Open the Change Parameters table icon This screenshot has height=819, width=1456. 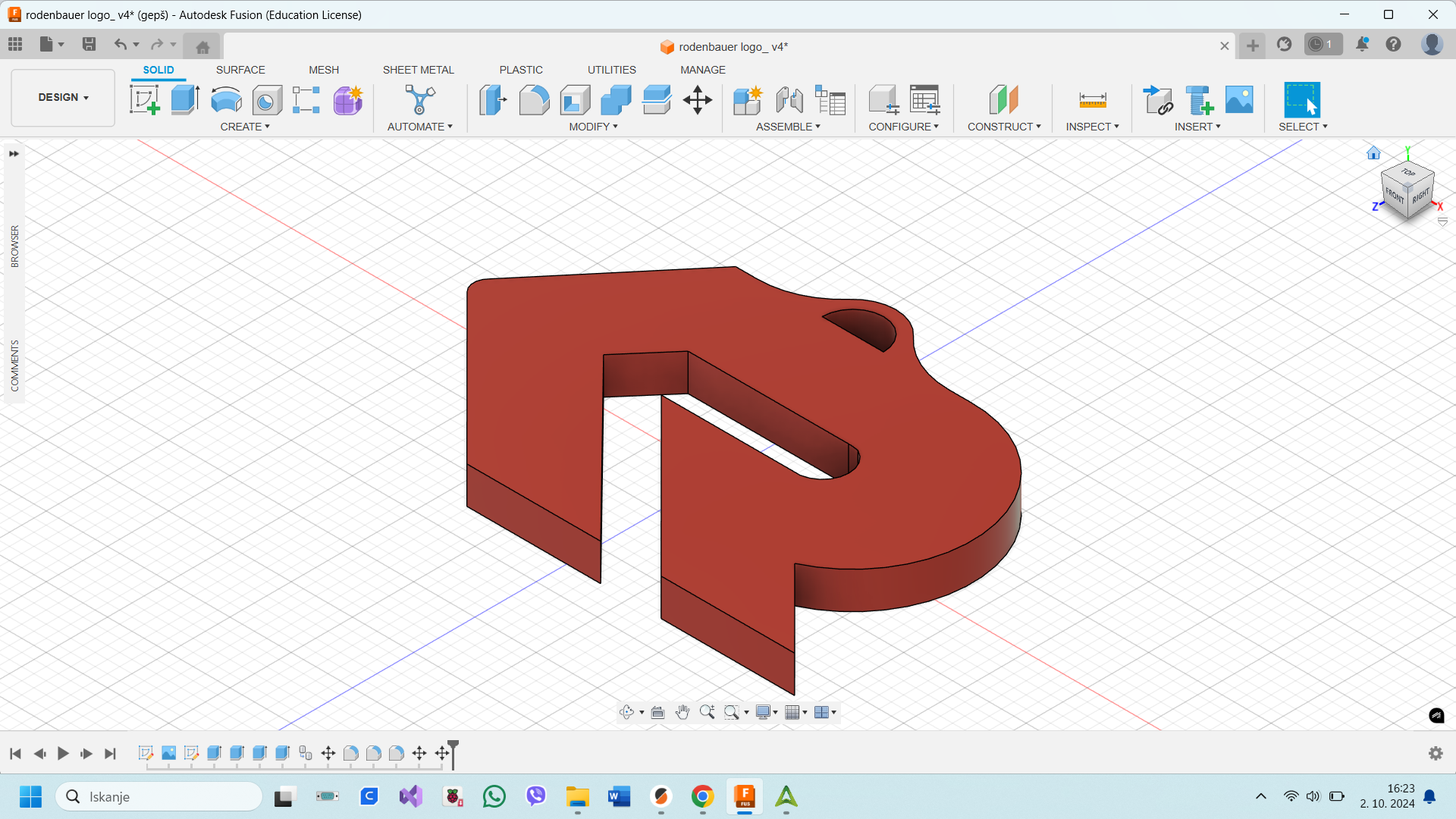(x=924, y=99)
